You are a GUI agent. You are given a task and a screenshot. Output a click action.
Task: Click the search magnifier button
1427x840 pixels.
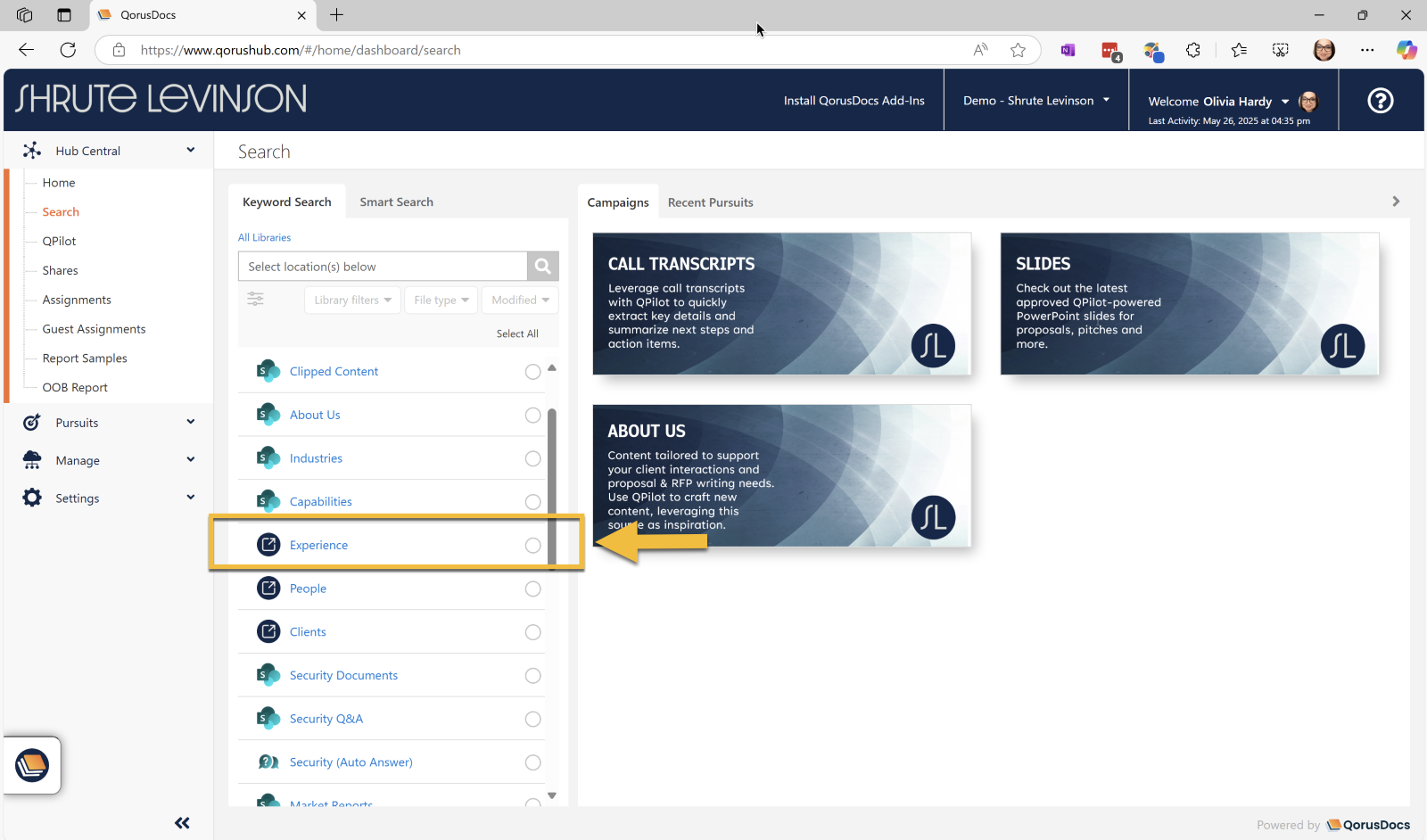pos(542,266)
